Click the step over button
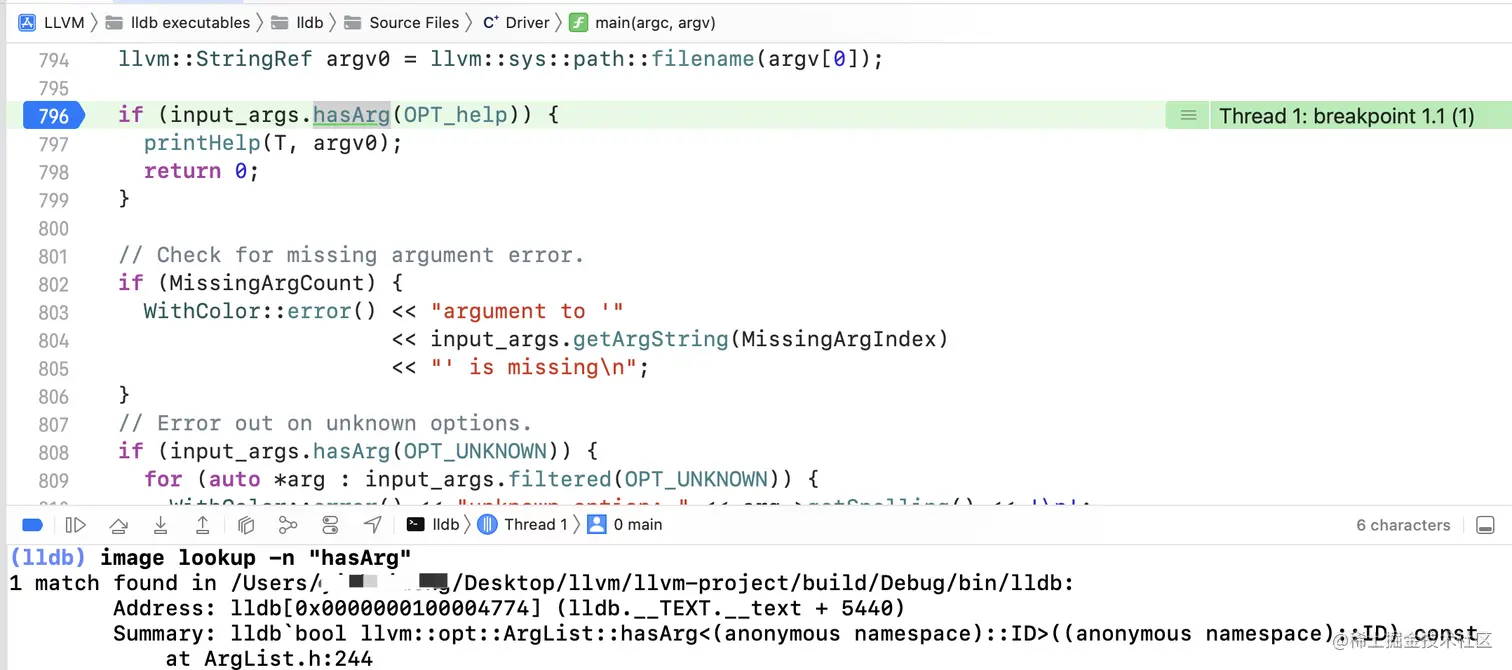Image resolution: width=1512 pixels, height=670 pixels. point(118,525)
